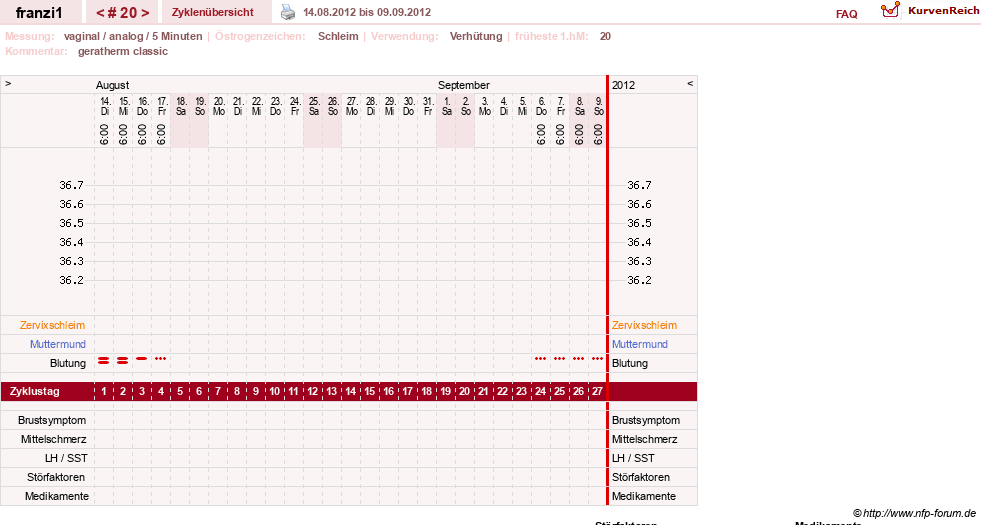Viewport: 981px width, 525px height.
Task: Click the < arrow next to 2012
Action: [x=690, y=83]
